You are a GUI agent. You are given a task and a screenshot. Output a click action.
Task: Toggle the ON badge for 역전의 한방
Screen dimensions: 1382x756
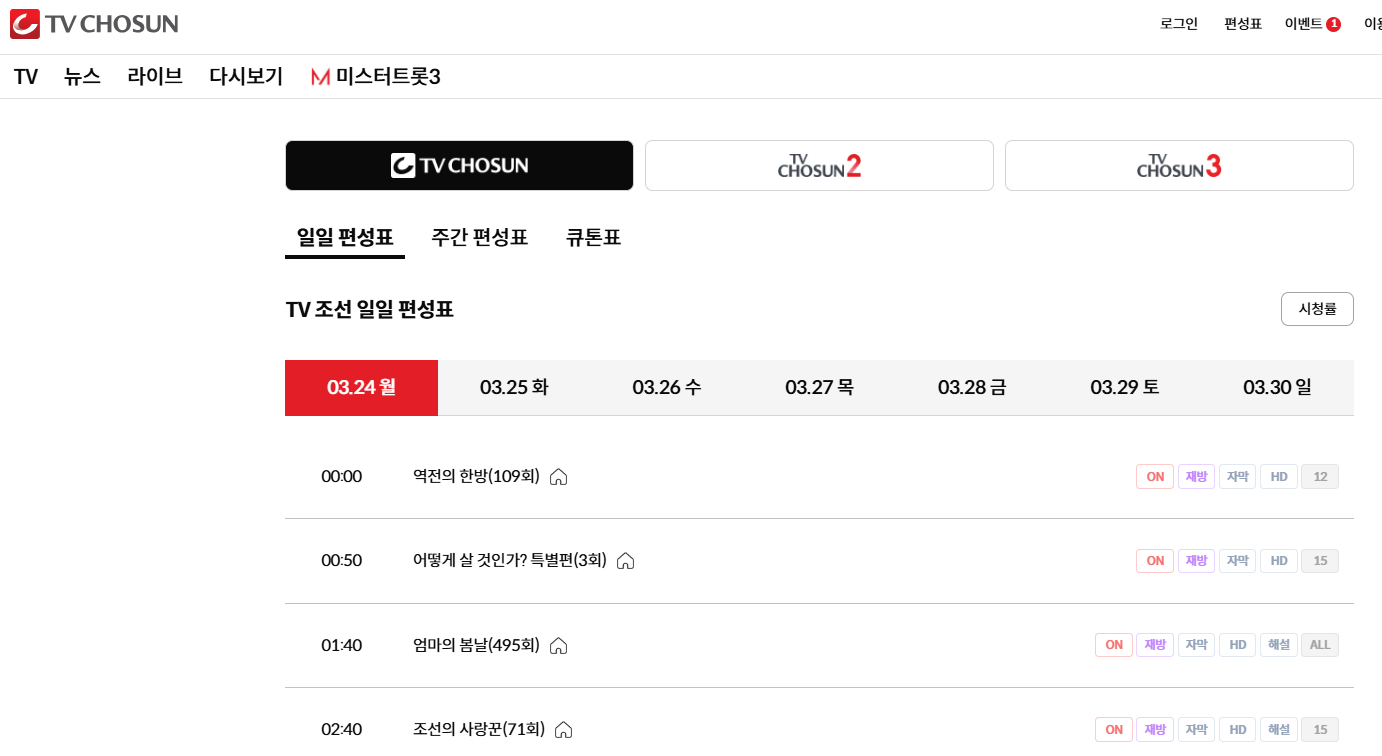click(1154, 476)
